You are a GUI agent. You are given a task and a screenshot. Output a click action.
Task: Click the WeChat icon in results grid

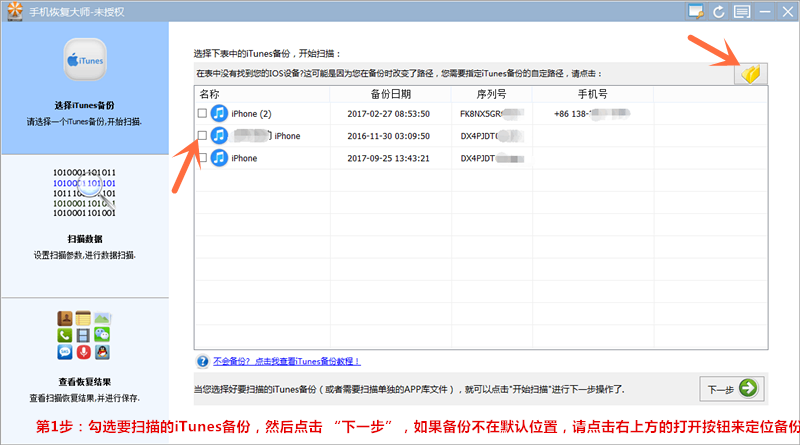pos(102,335)
